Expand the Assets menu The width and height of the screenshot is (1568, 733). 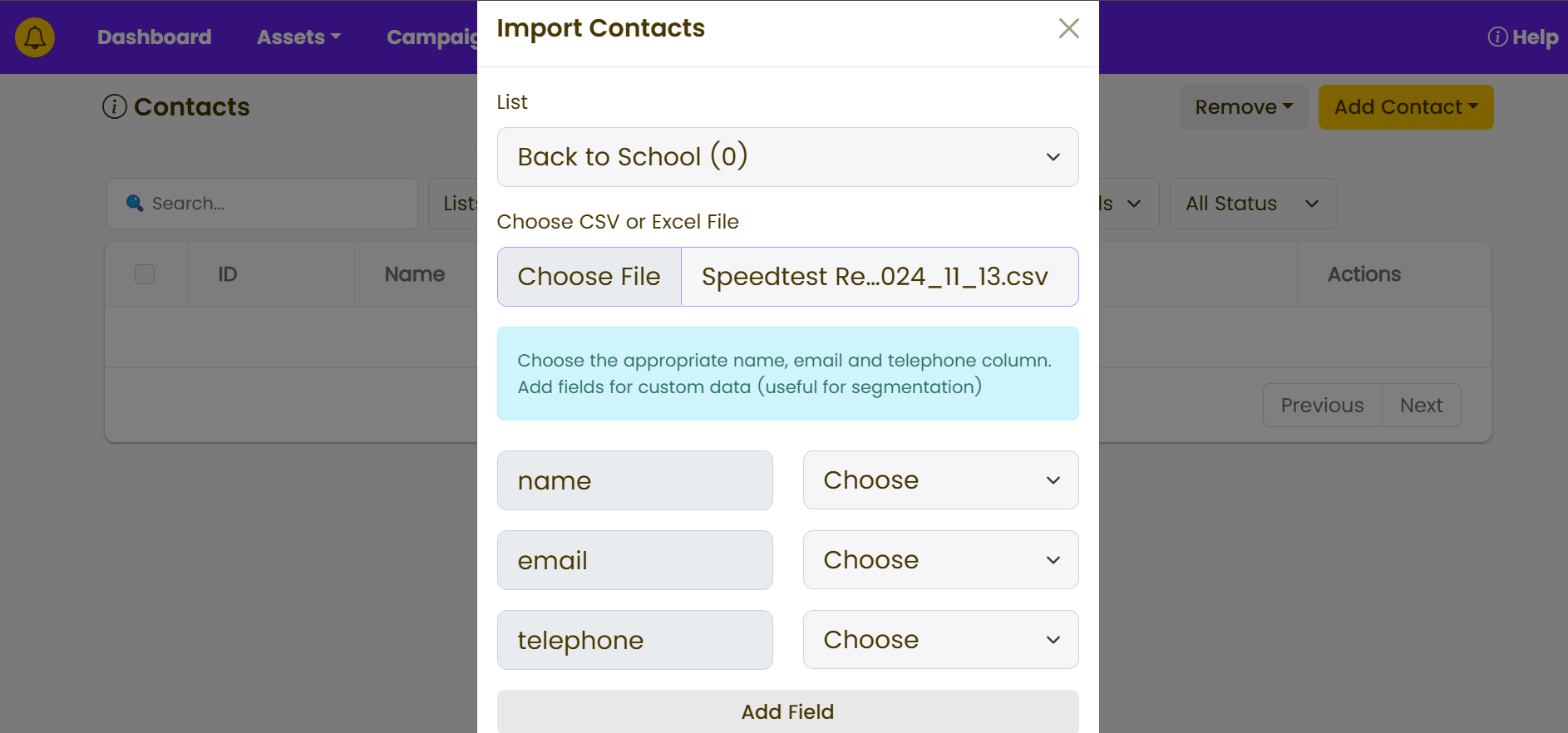click(299, 37)
